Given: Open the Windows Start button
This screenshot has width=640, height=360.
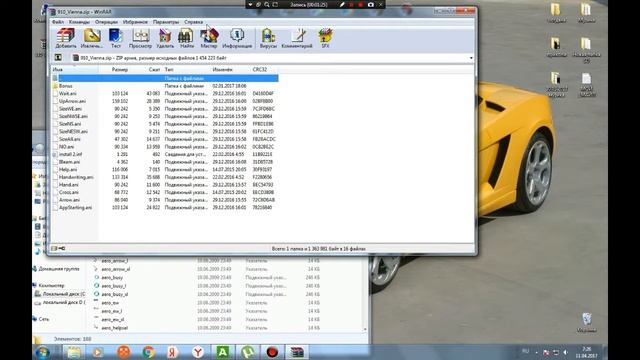Looking at the screenshot, I should click(42, 352).
